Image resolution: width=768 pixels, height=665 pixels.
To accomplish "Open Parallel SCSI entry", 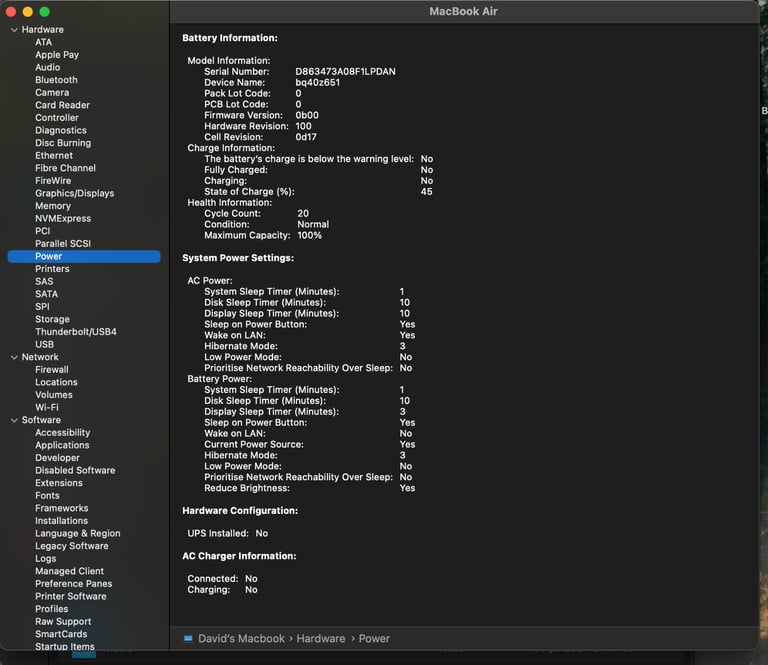I will 63,244.
